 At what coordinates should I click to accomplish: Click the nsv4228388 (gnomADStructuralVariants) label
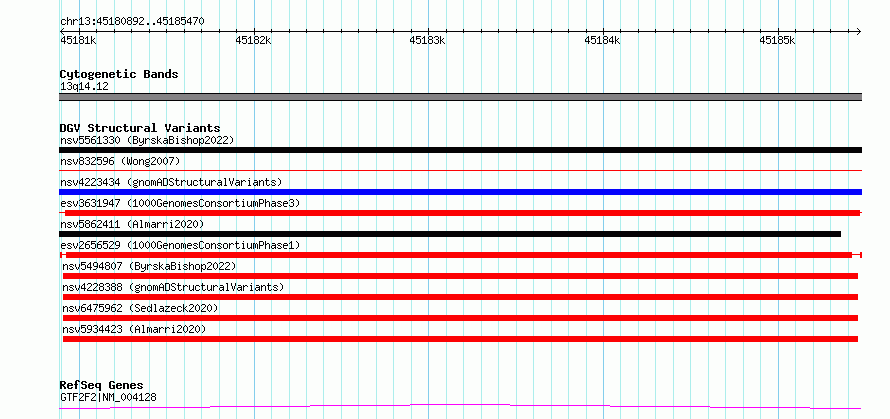click(173, 287)
